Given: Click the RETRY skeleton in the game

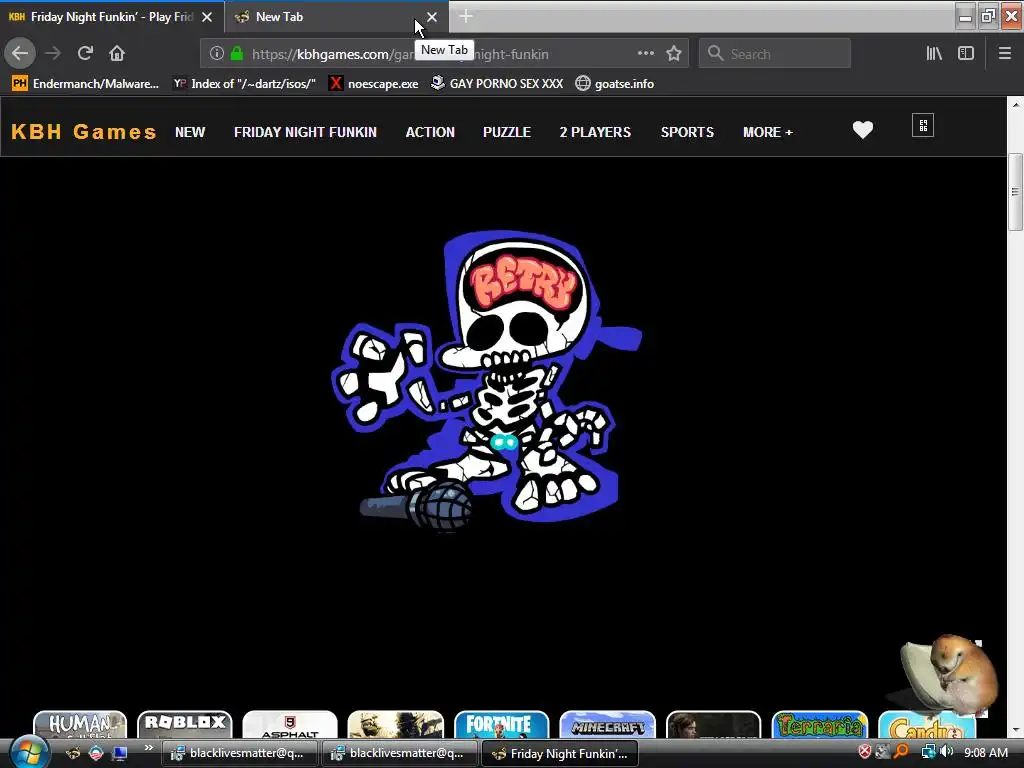Looking at the screenshot, I should [487, 381].
